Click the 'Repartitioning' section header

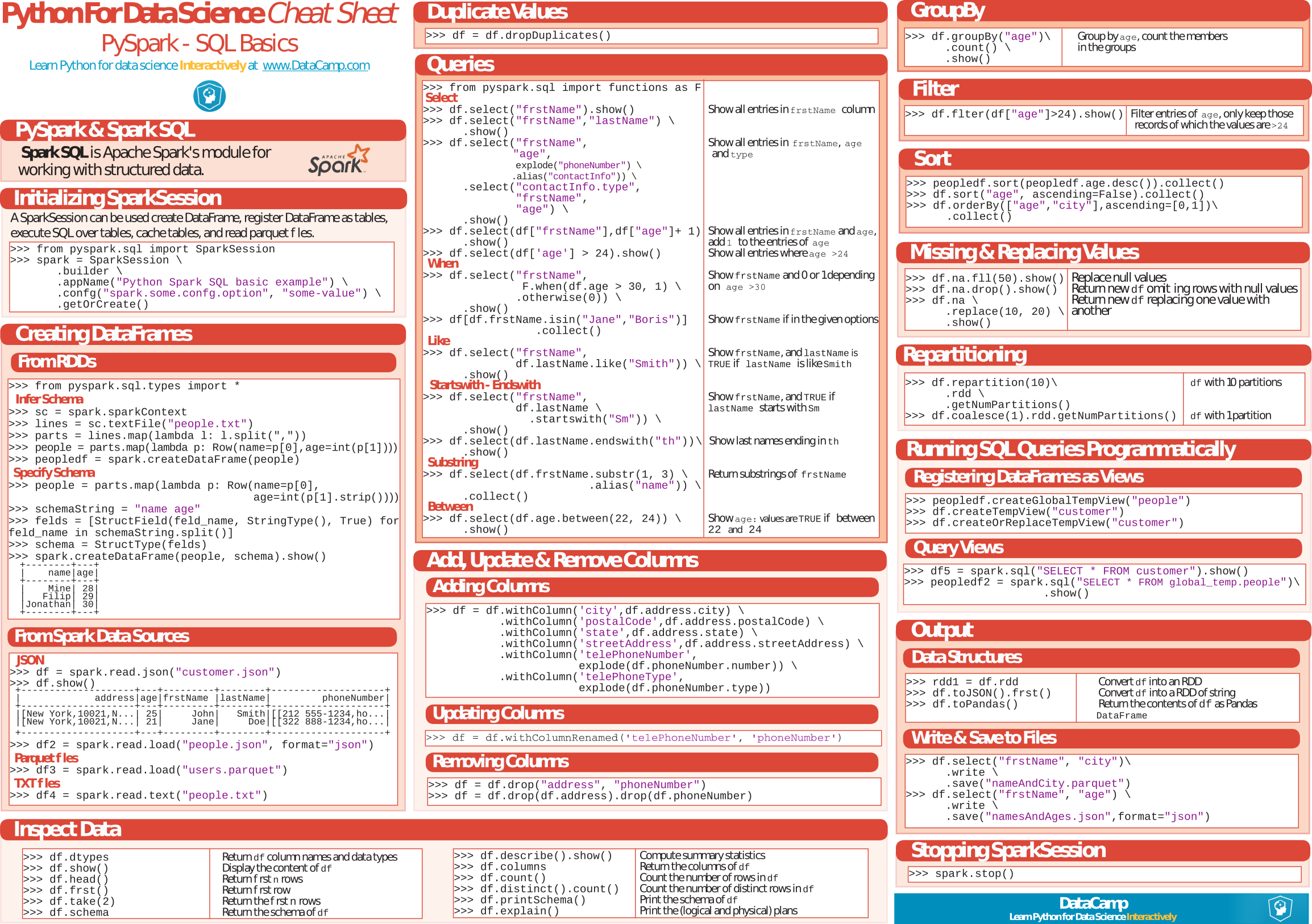pyautogui.click(x=1103, y=355)
